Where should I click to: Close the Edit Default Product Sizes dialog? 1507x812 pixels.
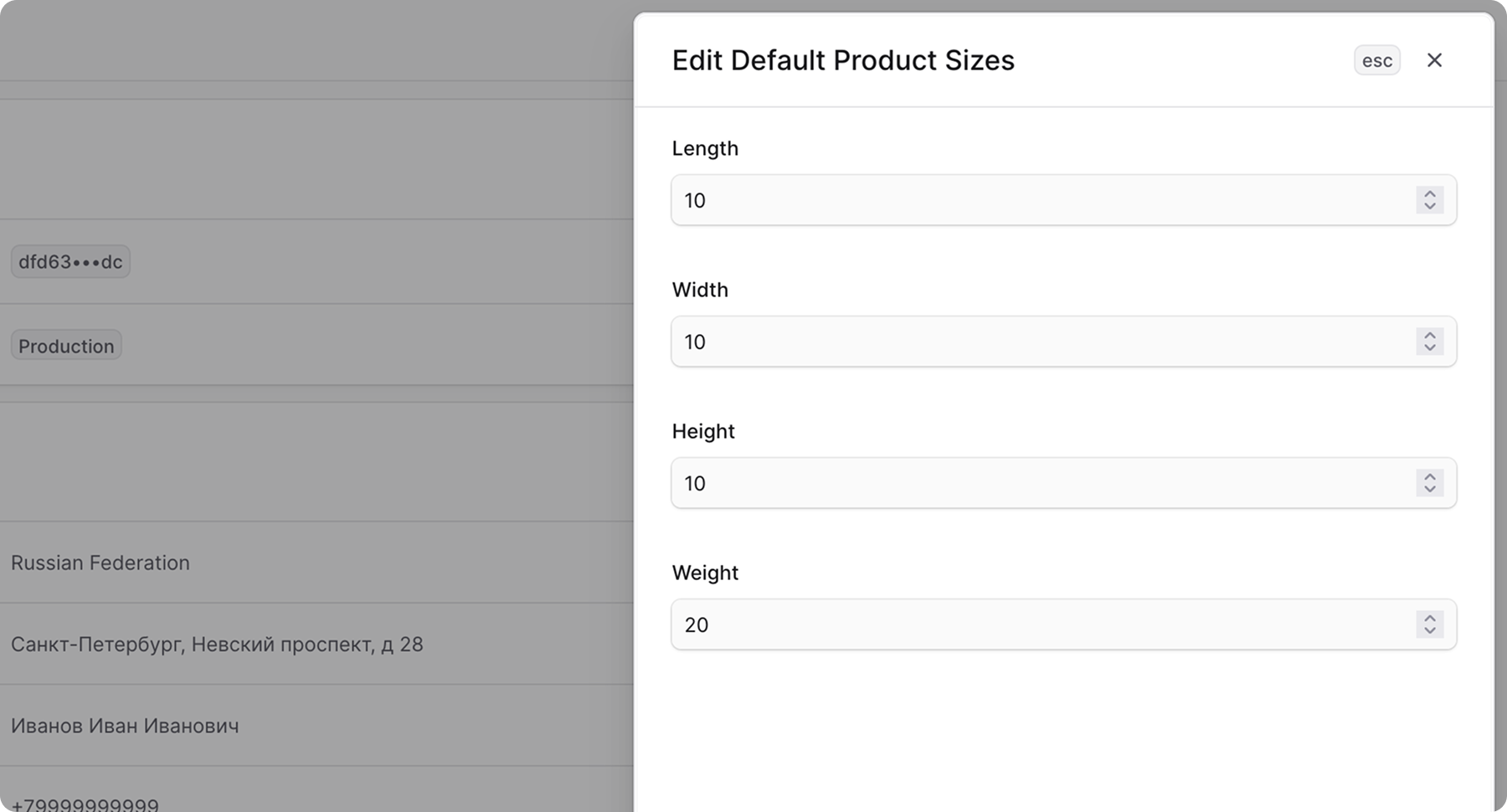tap(1435, 59)
